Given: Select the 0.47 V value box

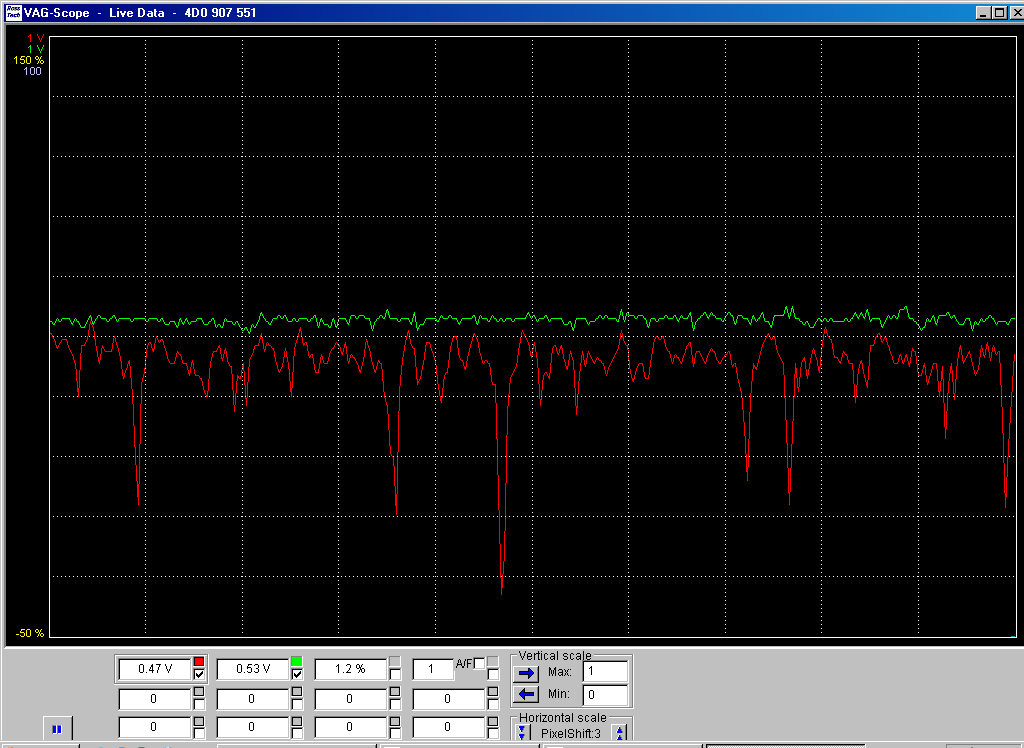Looking at the screenshot, I should coord(154,669).
